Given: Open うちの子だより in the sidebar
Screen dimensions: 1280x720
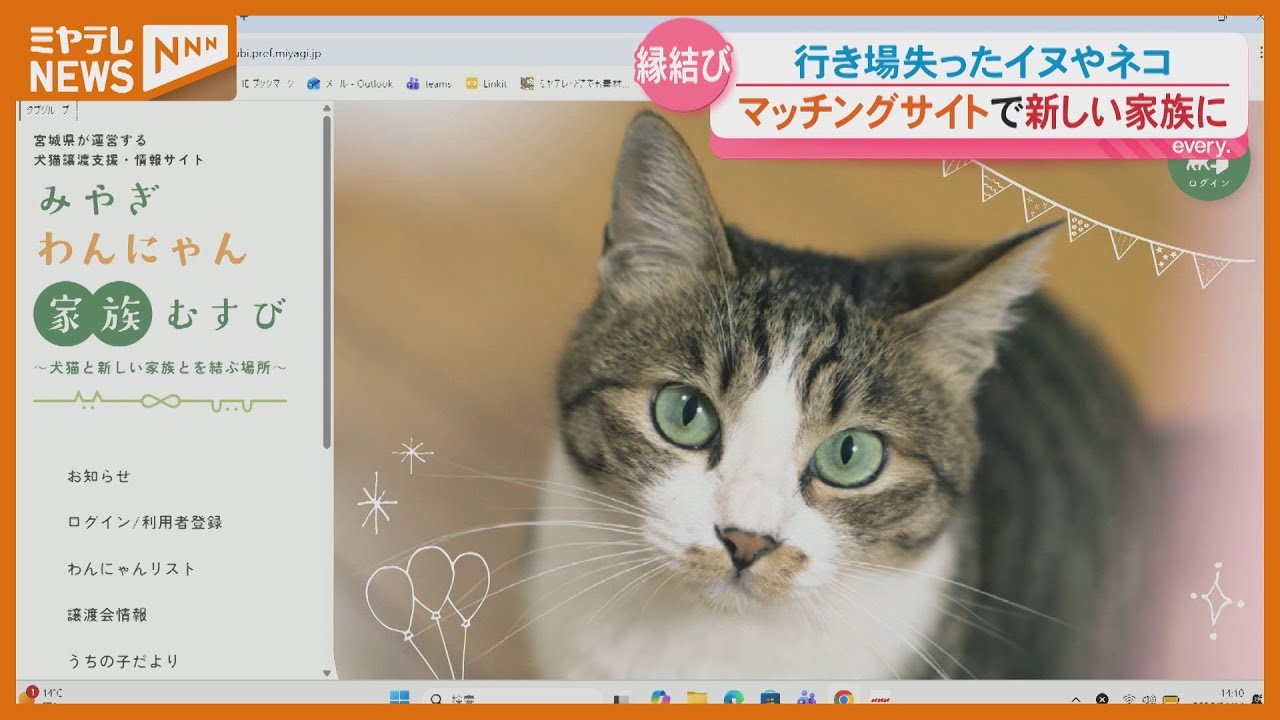Looking at the screenshot, I should tap(123, 661).
